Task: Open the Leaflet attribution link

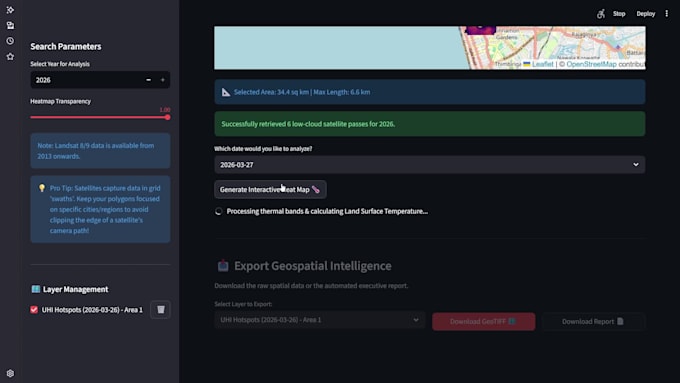Action: click(x=543, y=64)
